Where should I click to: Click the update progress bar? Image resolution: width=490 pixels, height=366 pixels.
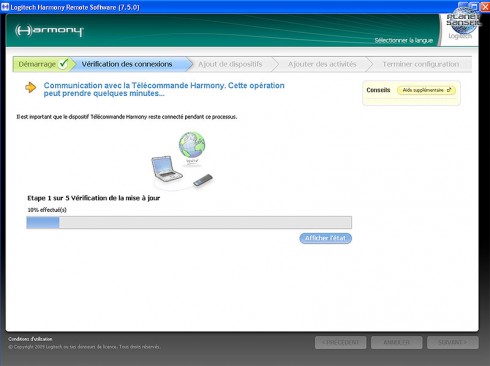(x=189, y=222)
